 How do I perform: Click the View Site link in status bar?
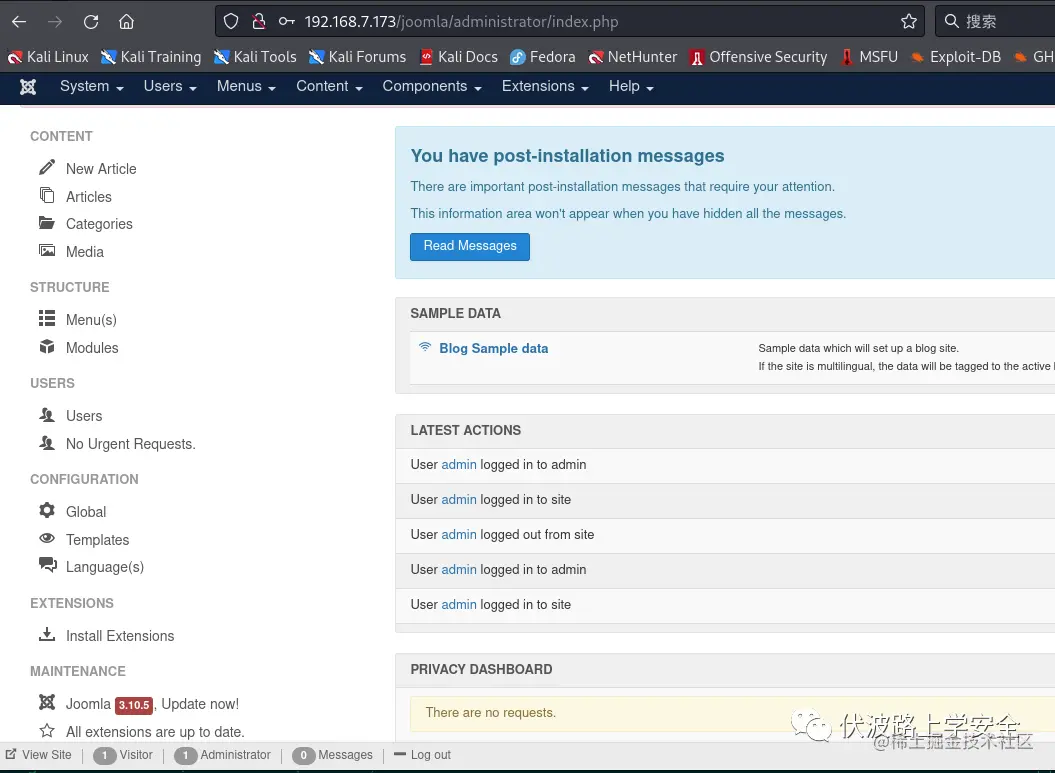click(38, 755)
